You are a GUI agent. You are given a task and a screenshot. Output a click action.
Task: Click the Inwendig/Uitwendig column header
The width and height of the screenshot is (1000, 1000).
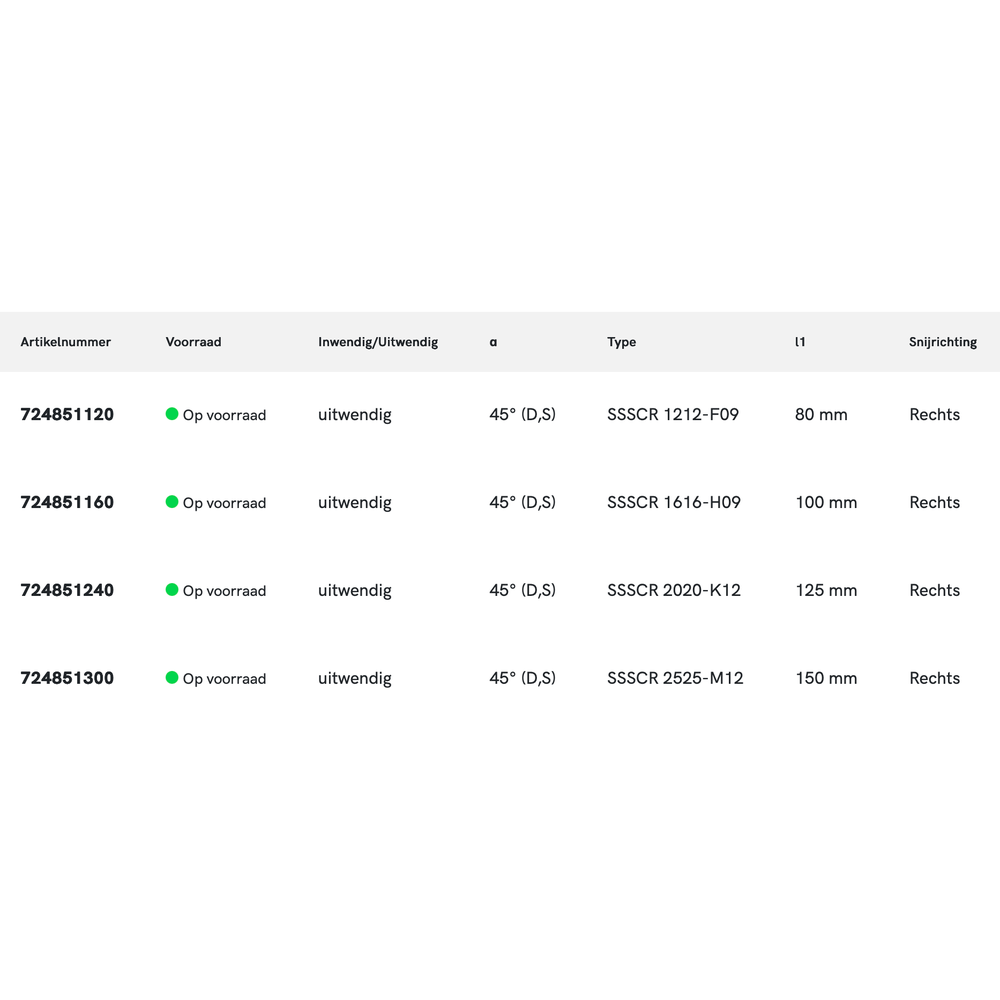[x=378, y=342]
